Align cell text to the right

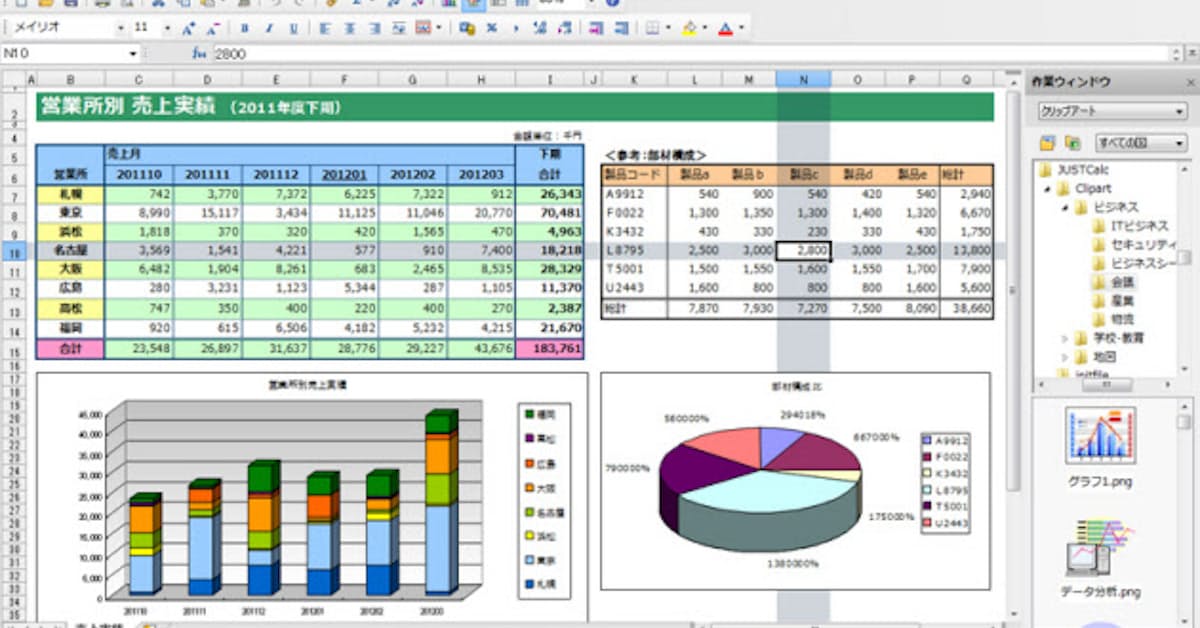click(373, 28)
